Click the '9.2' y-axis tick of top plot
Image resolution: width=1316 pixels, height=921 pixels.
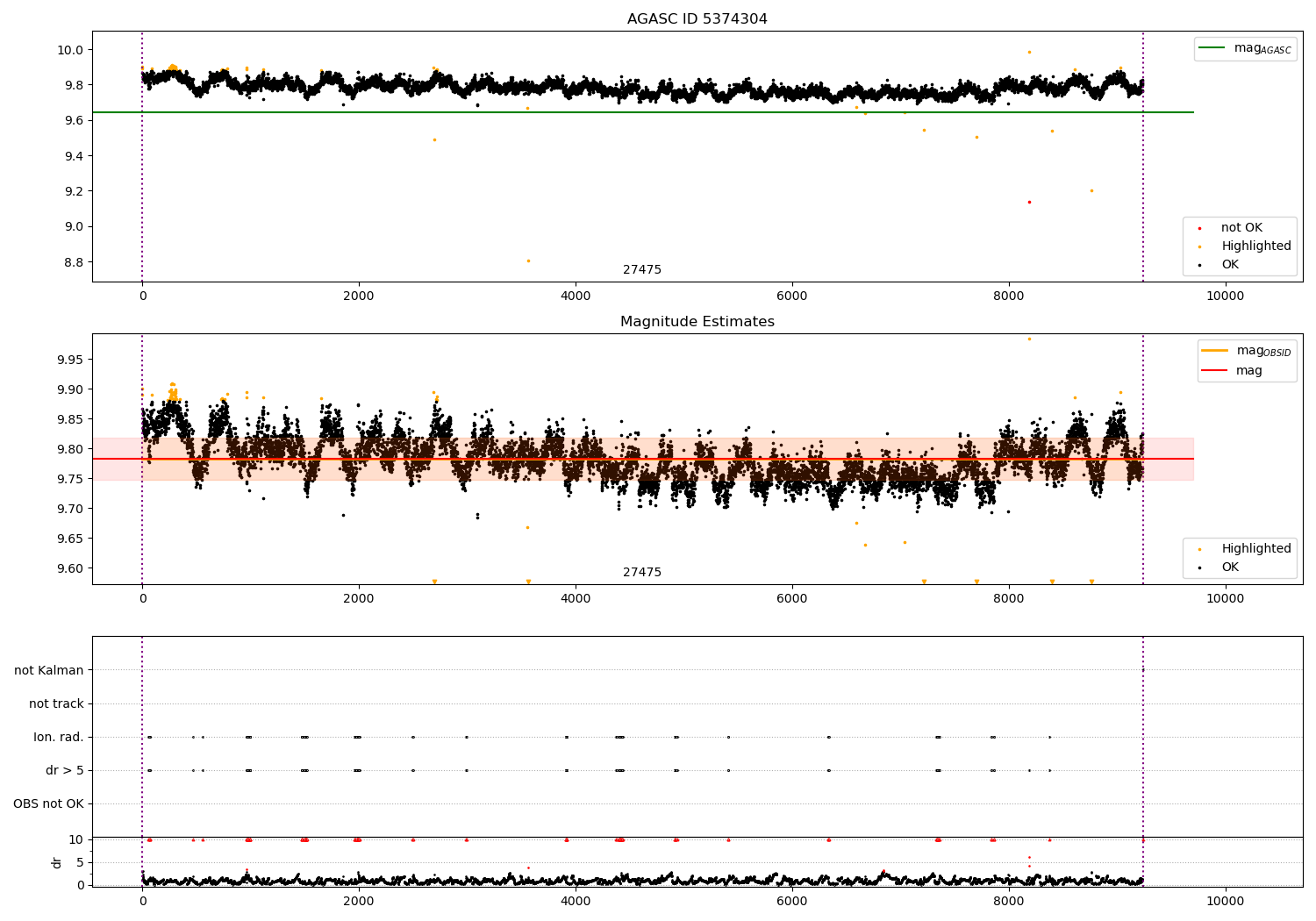(x=74, y=191)
